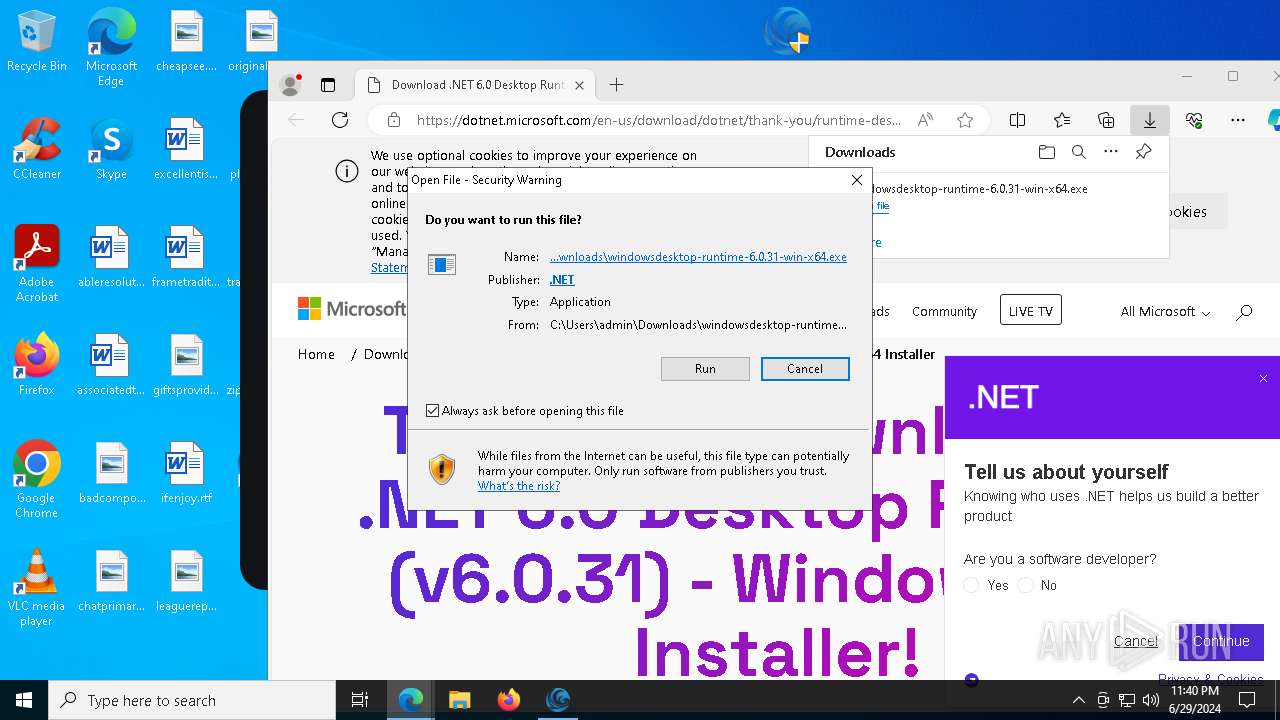
Task: Toggle Edge split screen view
Action: (1017, 120)
